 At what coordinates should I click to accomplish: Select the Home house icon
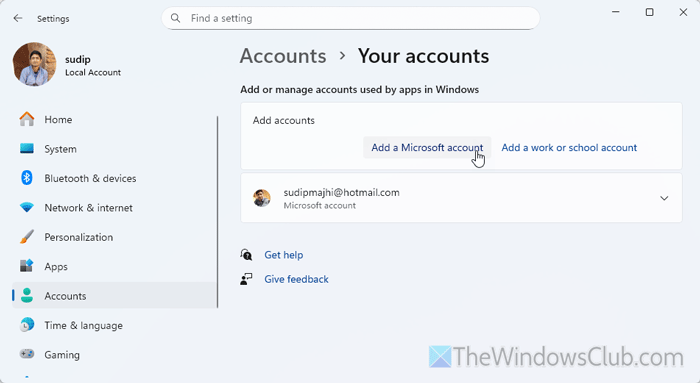coord(27,119)
